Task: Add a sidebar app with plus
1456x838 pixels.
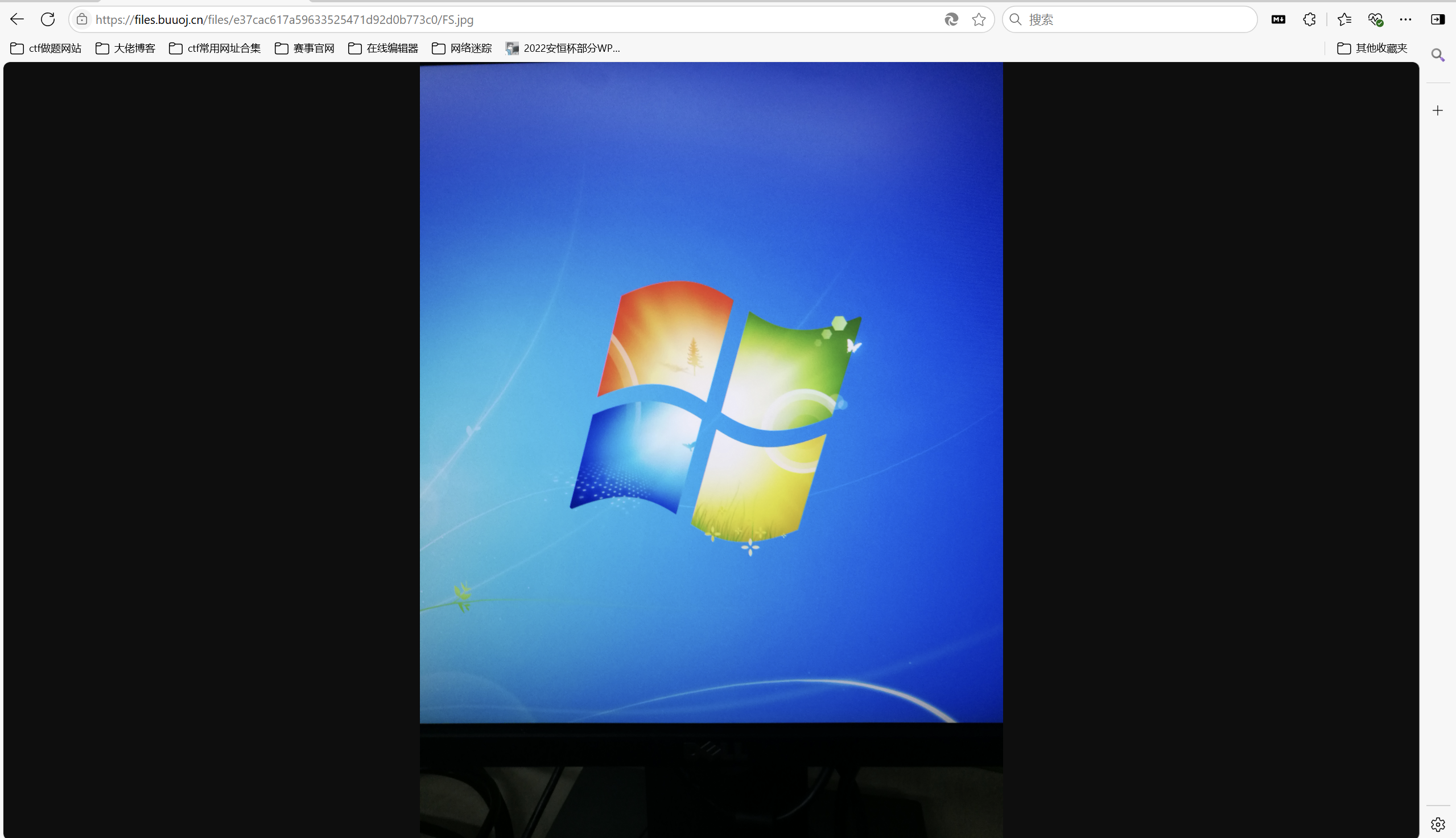Action: click(x=1438, y=110)
